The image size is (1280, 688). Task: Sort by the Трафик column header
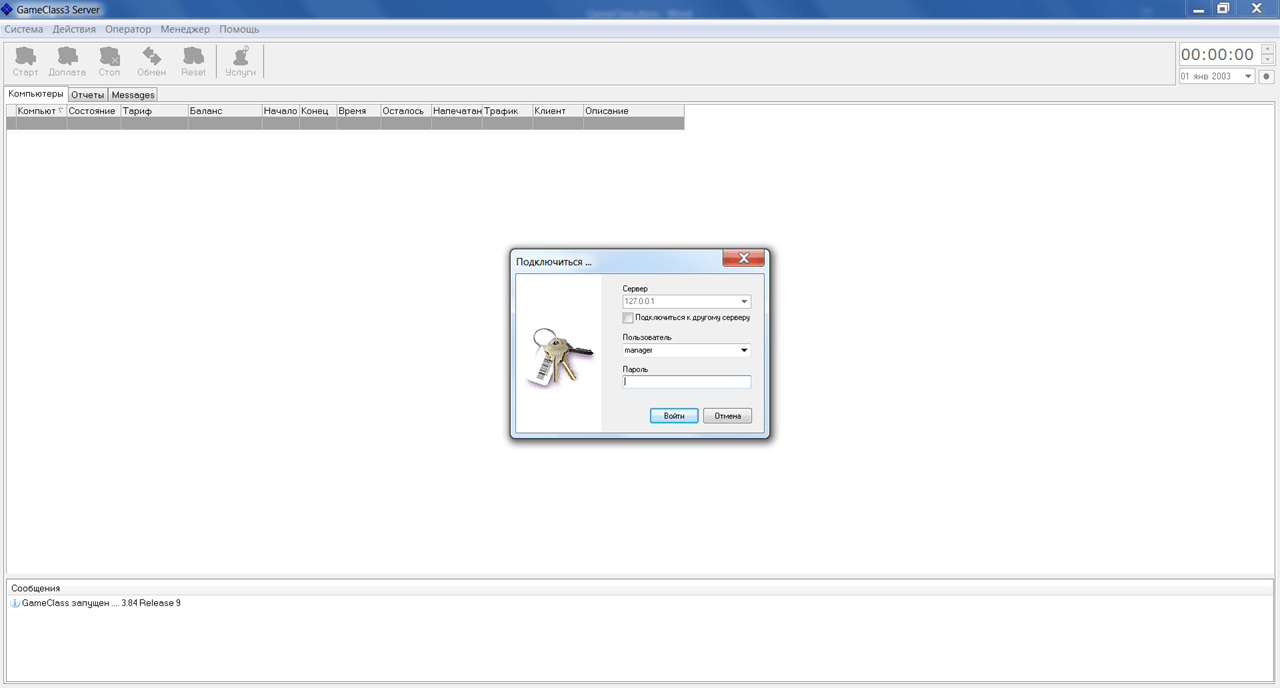(x=508, y=111)
